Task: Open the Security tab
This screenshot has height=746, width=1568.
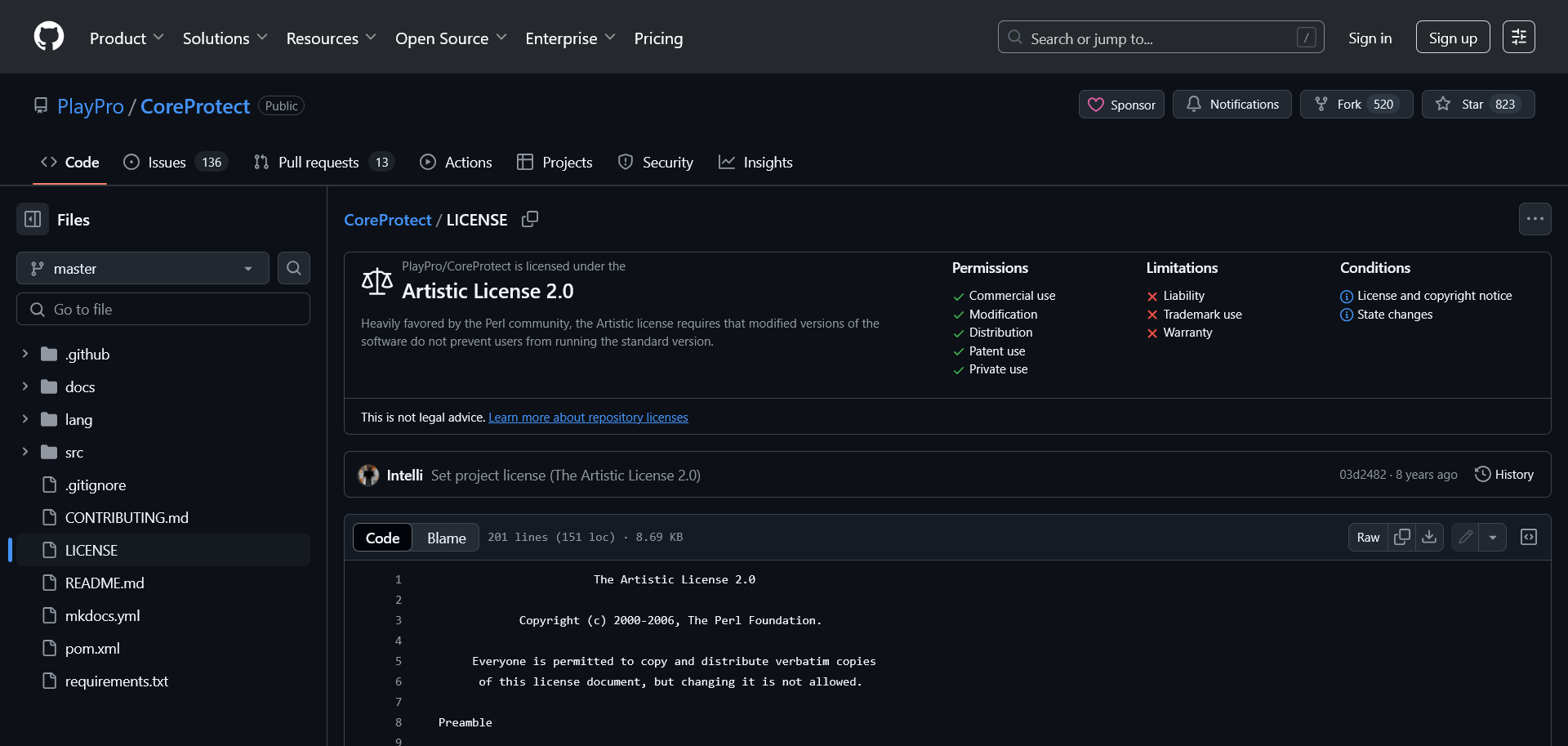Action: click(656, 163)
